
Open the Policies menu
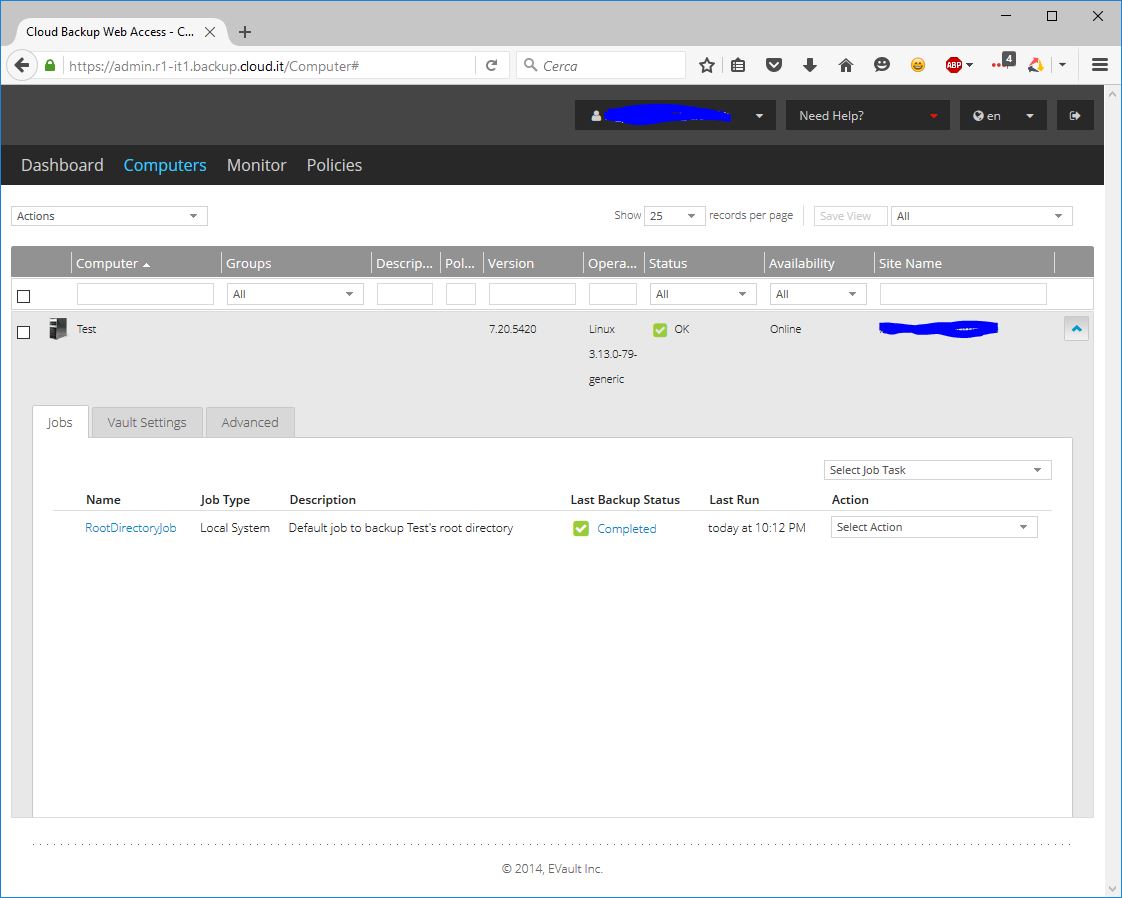click(334, 165)
